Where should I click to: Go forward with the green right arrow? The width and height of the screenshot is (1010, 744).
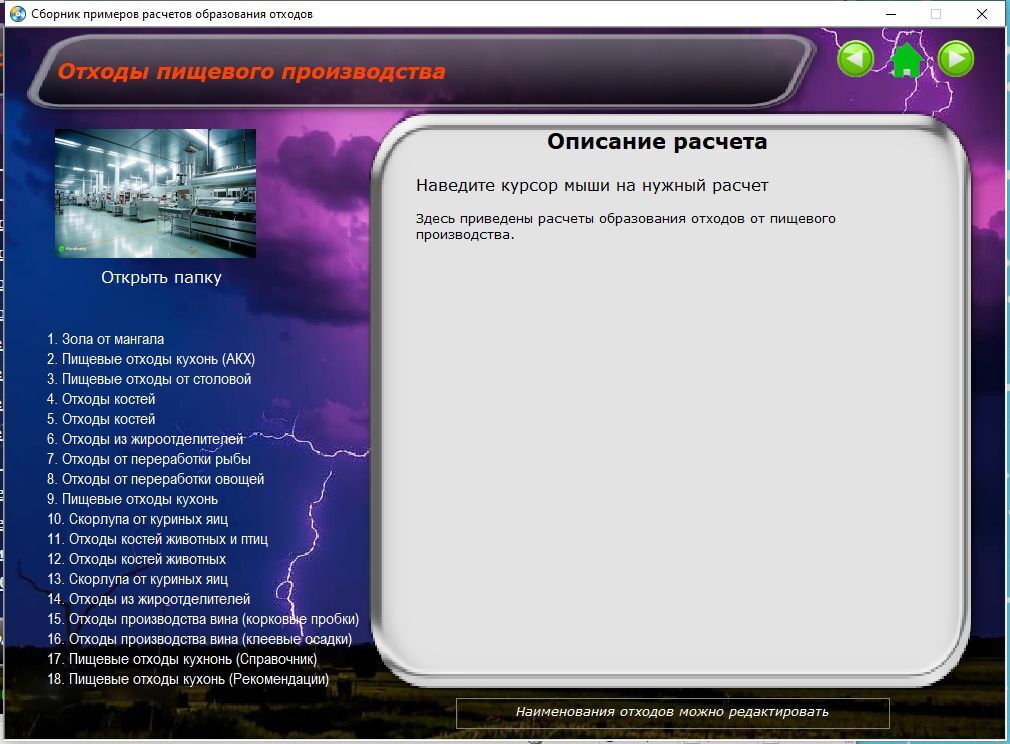pos(956,59)
